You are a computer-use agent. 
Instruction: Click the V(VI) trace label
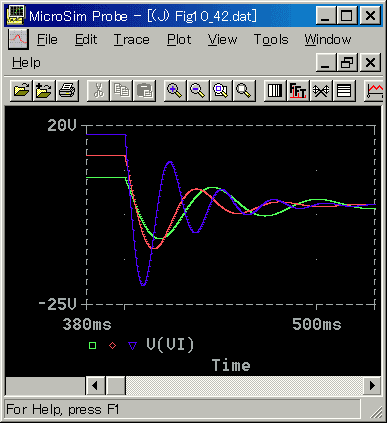(170, 345)
